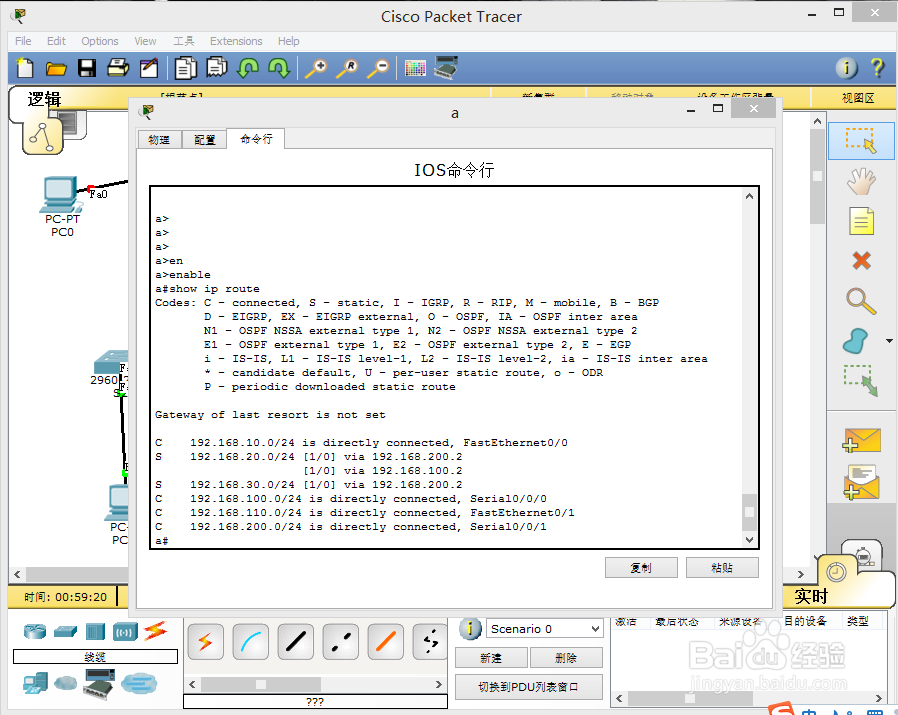Open the drawing palette icon
Screen dimensions: 898x715
415,68
